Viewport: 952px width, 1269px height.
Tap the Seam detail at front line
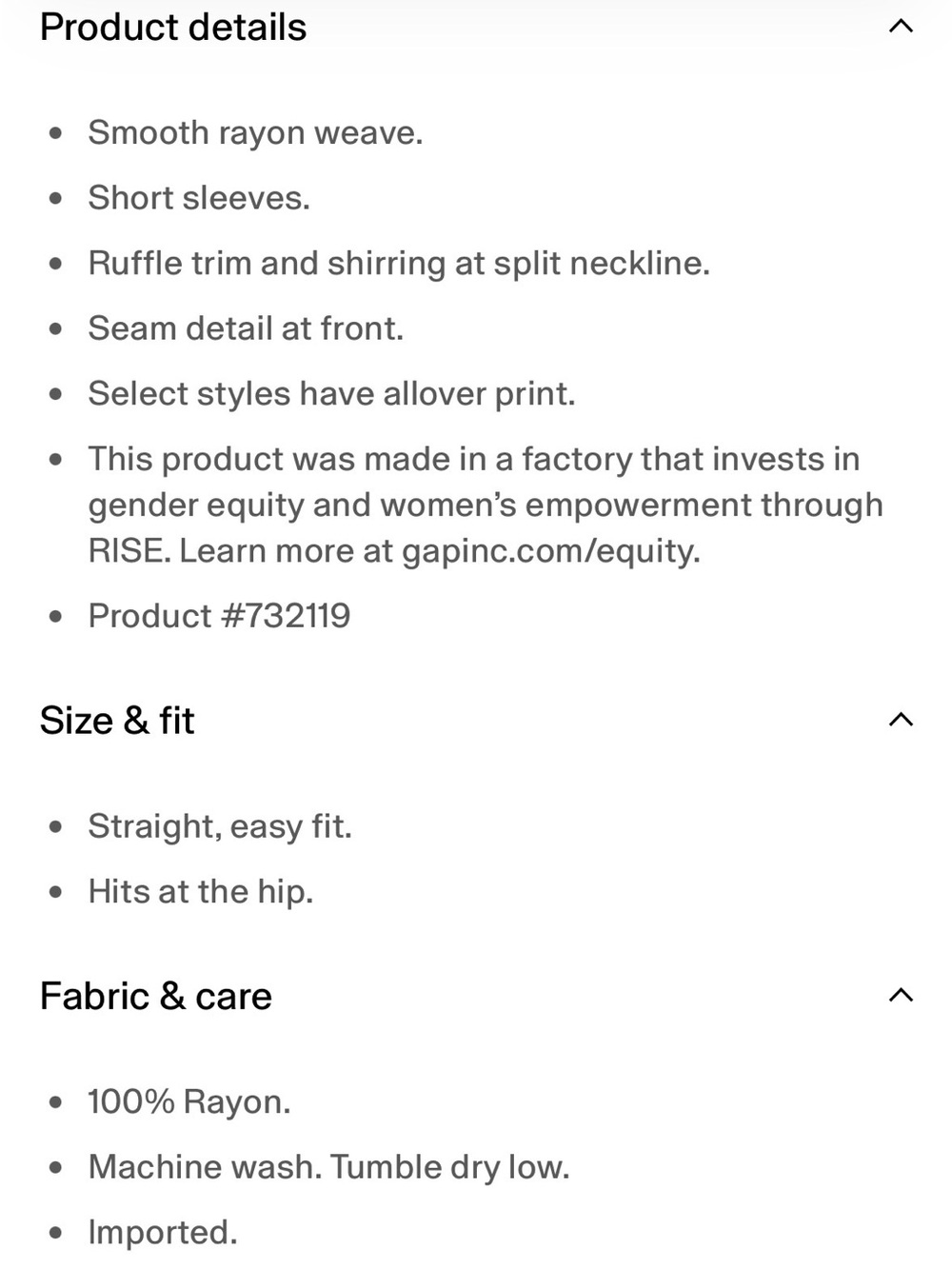point(246,328)
